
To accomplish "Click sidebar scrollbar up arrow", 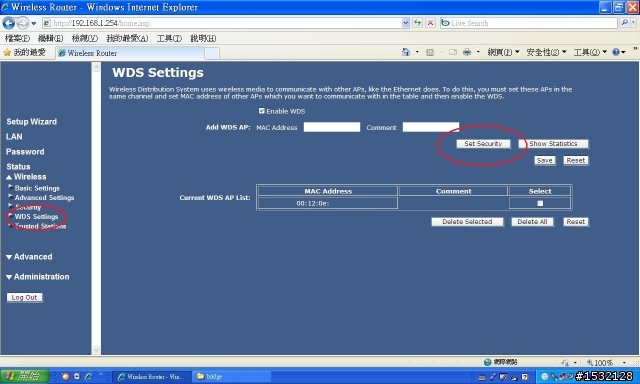I will point(96,67).
